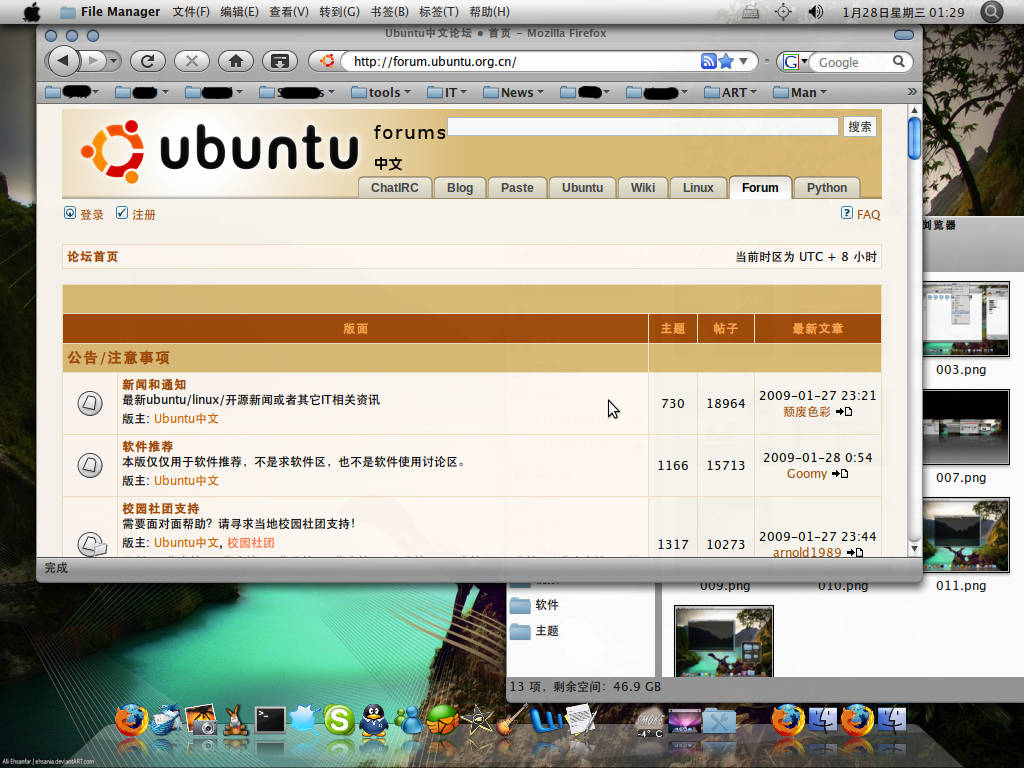Click the 搜索 search button
1024x768 pixels.
(x=859, y=127)
